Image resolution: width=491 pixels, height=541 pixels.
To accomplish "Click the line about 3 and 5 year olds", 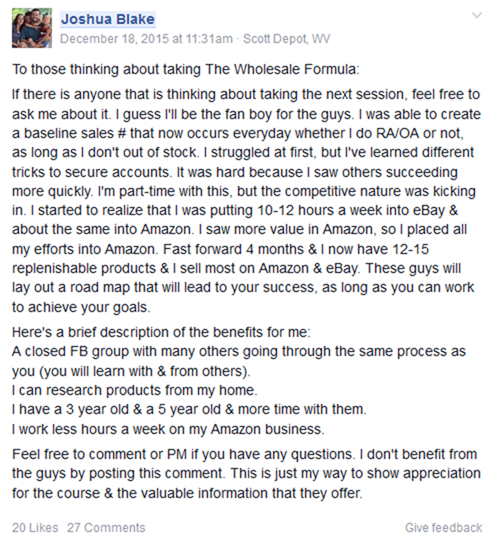I will tap(189, 409).
